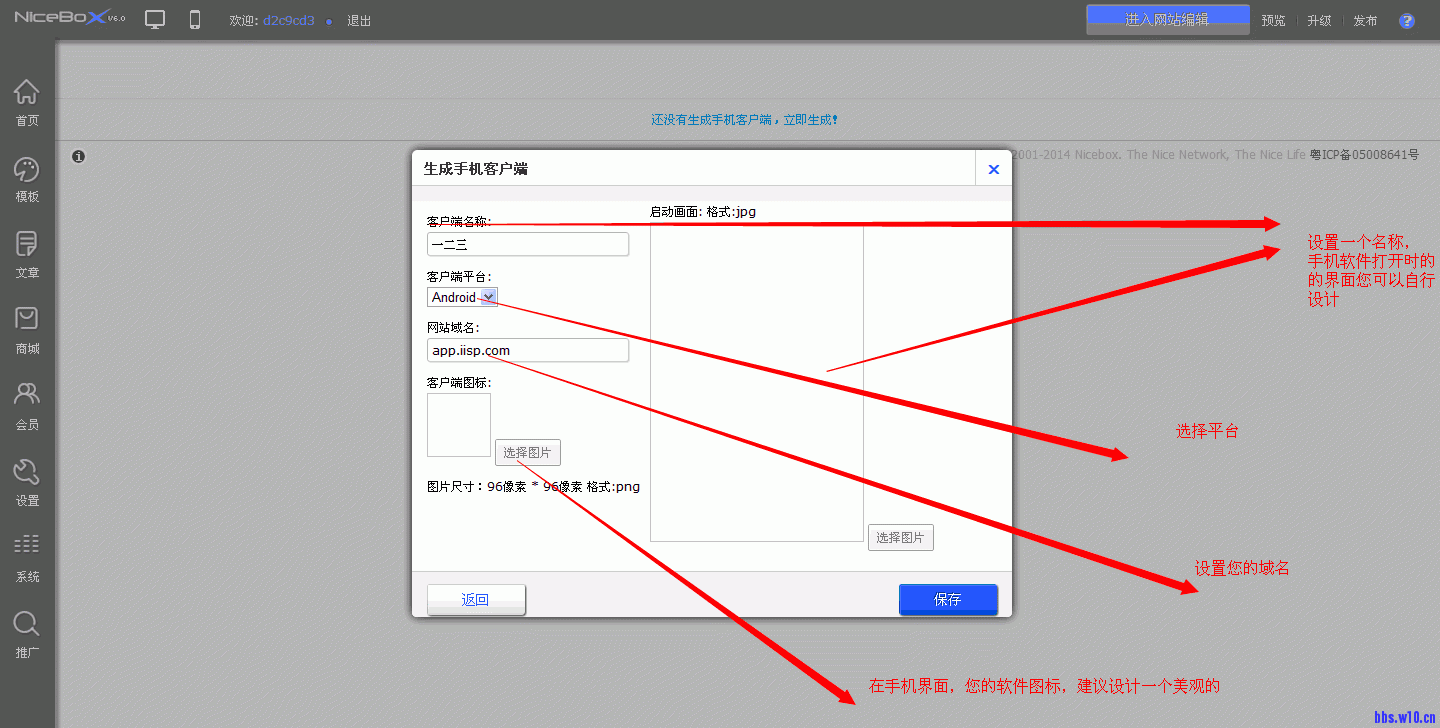Open the 会员 members section
This screenshot has width=1440, height=728.
click(x=27, y=404)
